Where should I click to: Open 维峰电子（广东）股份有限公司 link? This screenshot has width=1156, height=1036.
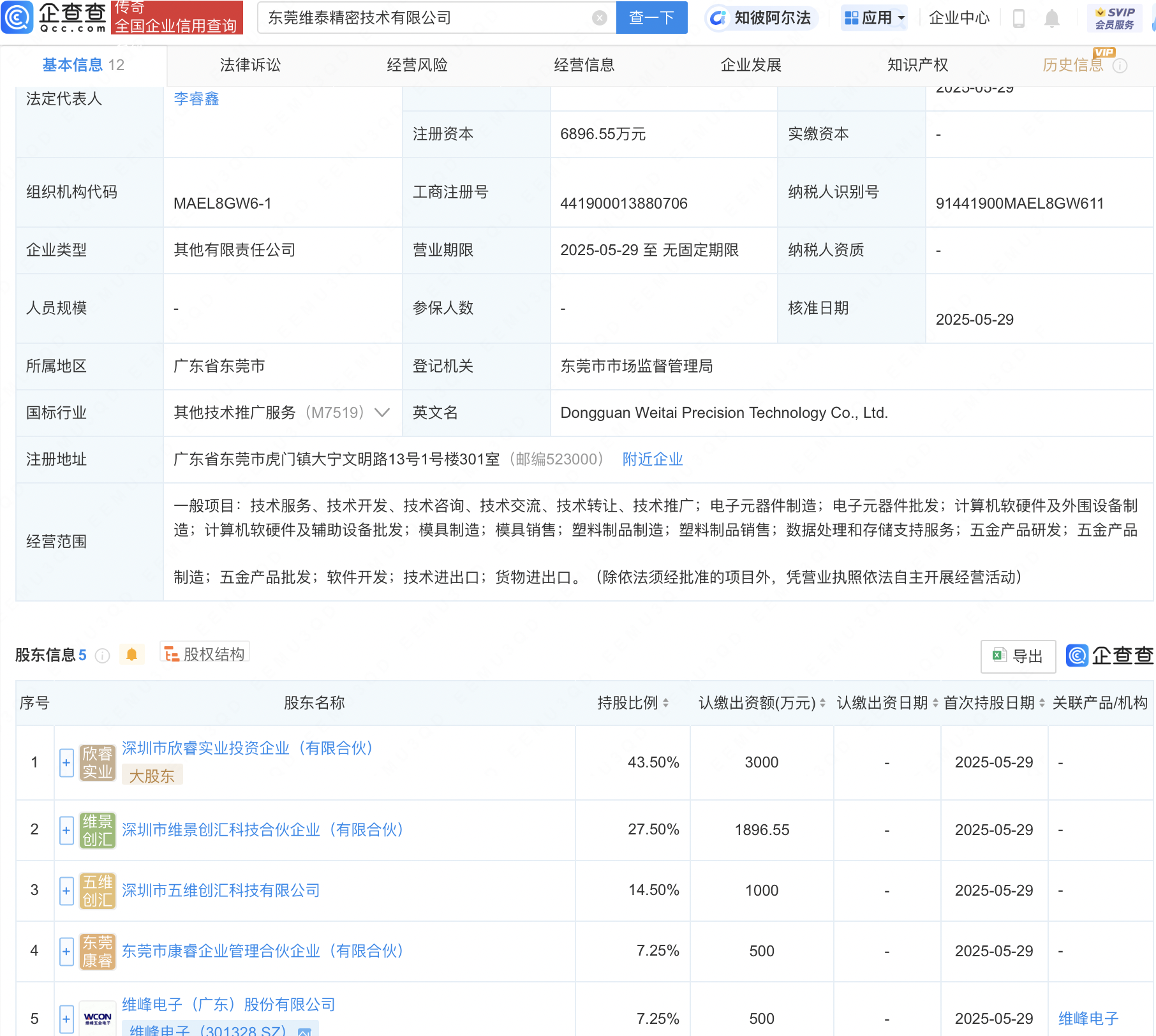(x=228, y=1005)
